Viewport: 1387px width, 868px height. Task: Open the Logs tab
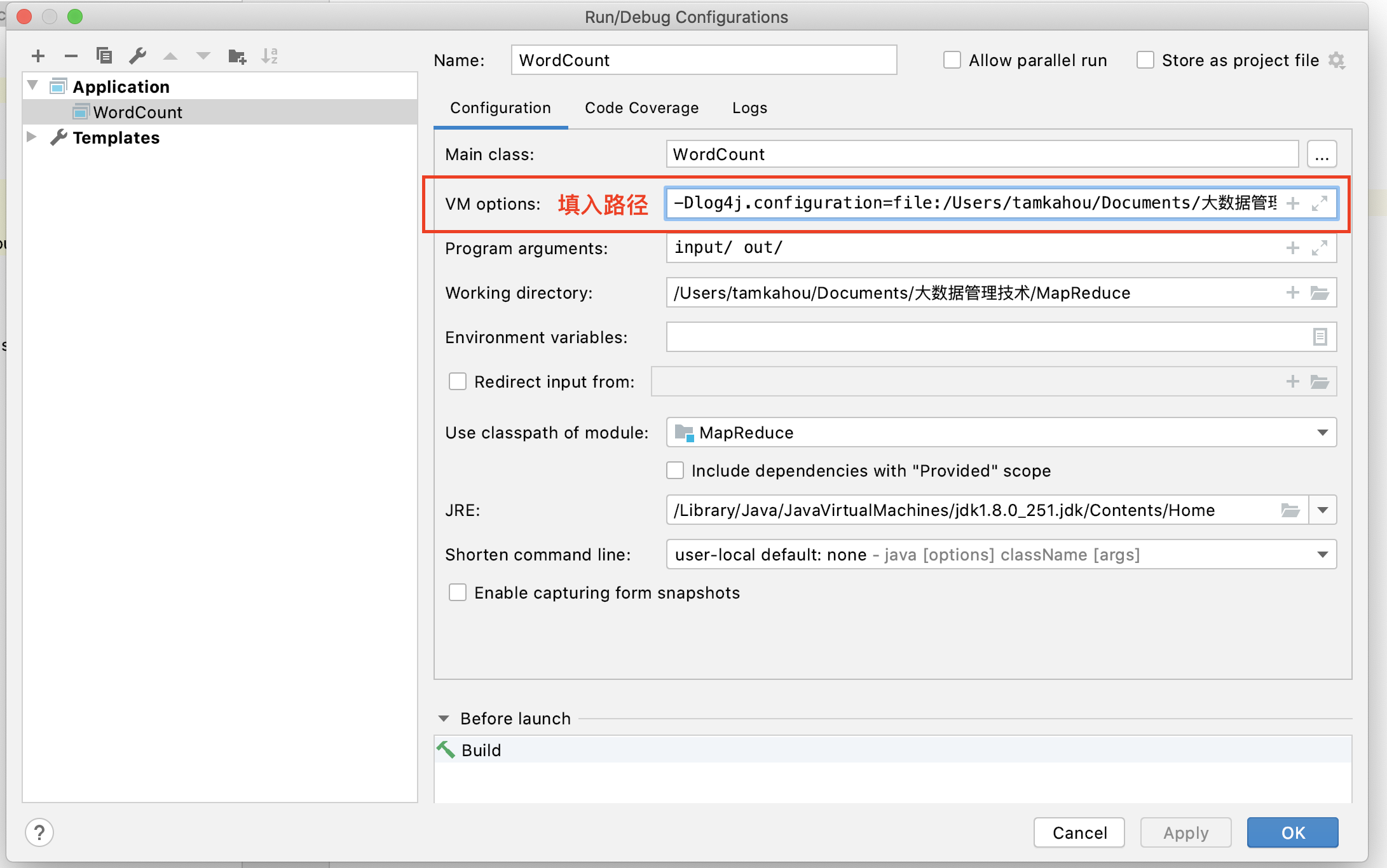point(749,108)
